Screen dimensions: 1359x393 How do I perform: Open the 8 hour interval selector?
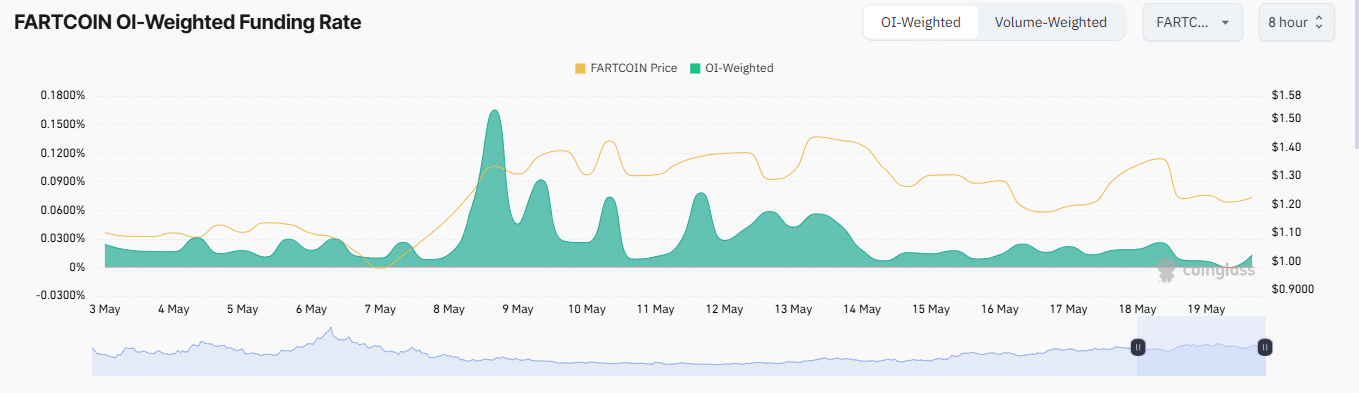1295,22
